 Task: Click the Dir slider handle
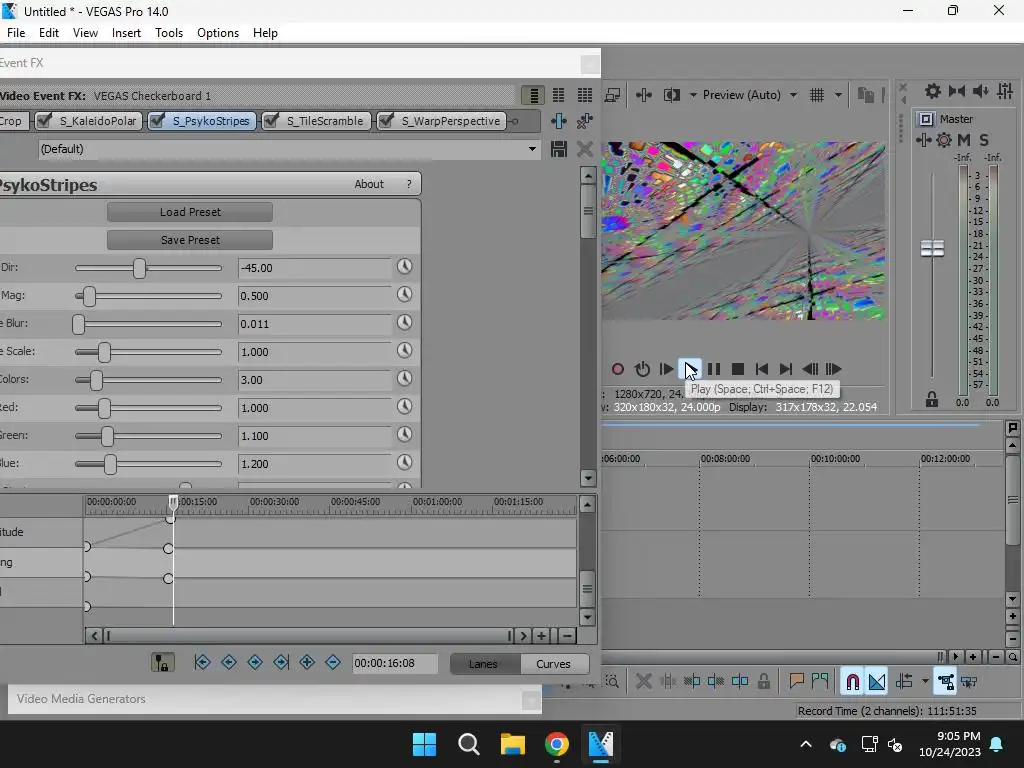pos(139,268)
